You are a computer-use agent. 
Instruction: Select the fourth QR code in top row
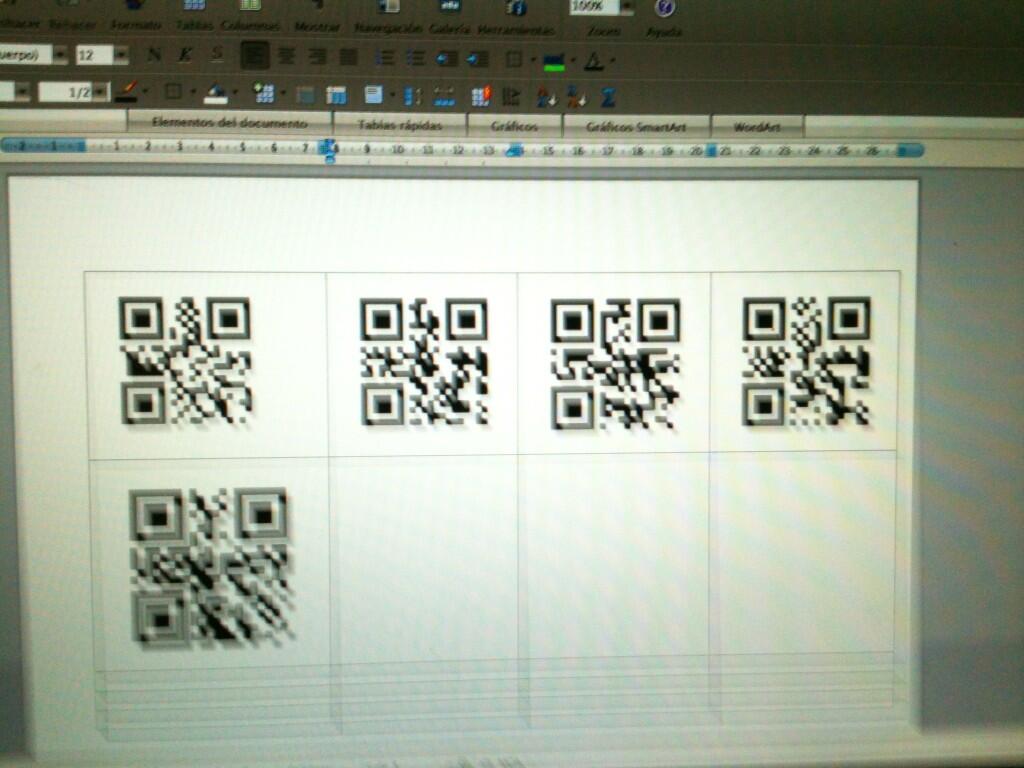point(806,361)
